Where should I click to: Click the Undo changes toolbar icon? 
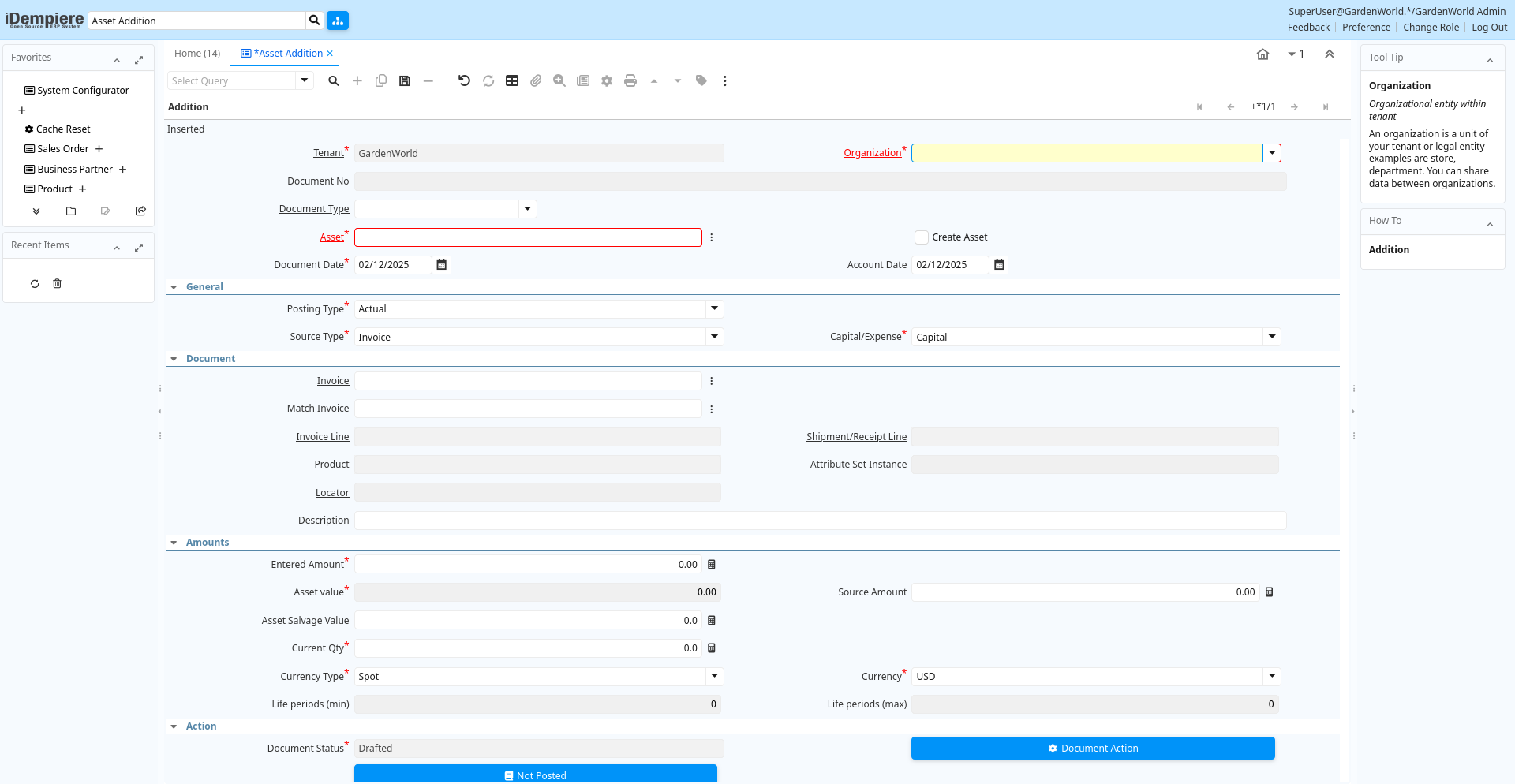tap(464, 81)
